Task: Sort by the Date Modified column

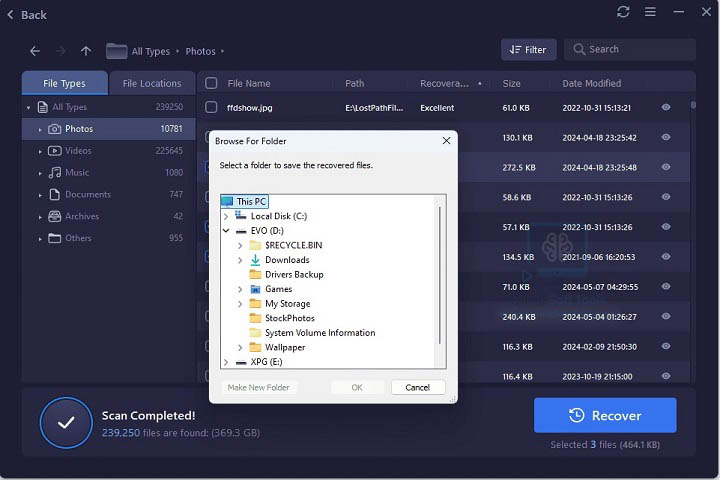Action: pyautogui.click(x=591, y=83)
